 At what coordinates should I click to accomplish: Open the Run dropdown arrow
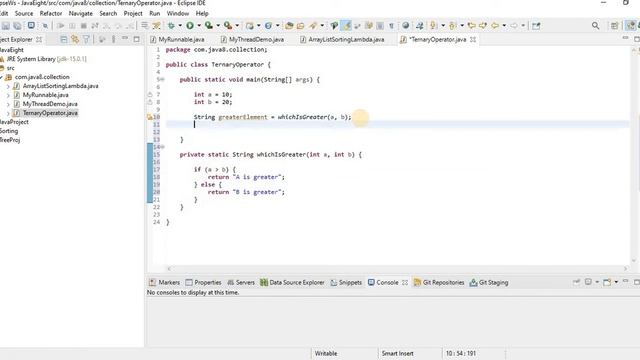[199, 26]
